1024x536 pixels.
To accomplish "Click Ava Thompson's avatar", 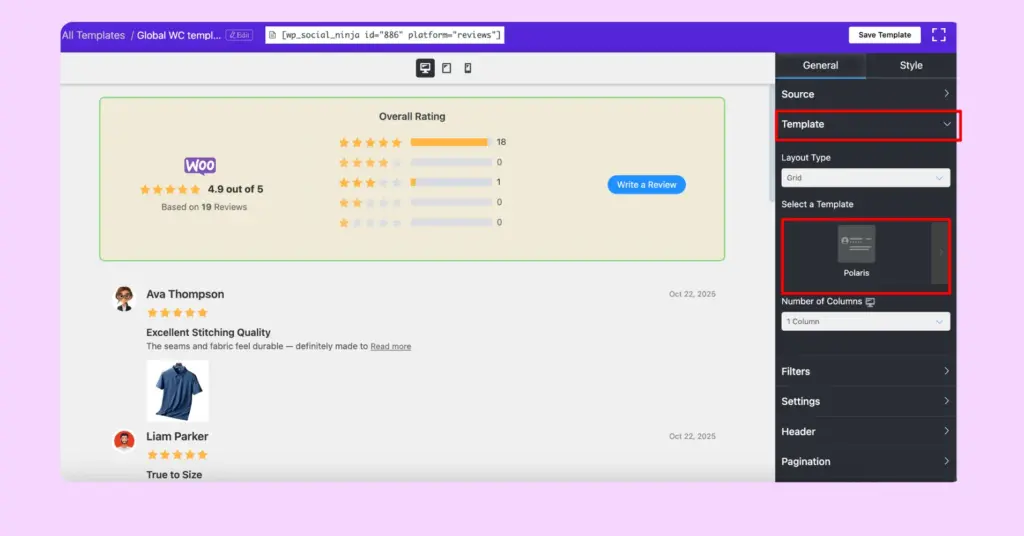I will point(124,299).
